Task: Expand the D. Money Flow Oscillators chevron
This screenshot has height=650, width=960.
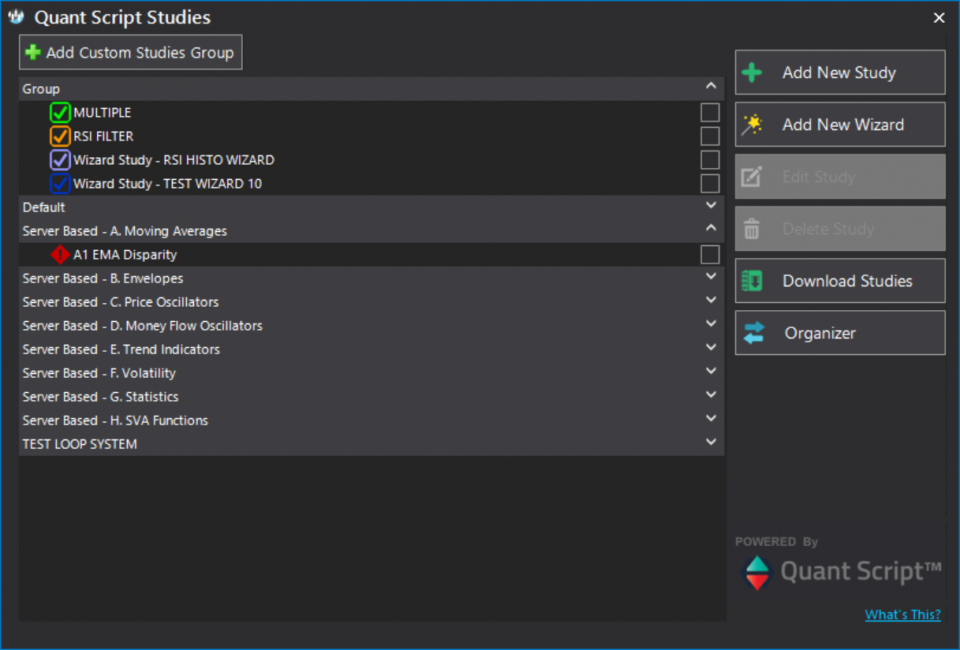Action: pyautogui.click(x=711, y=323)
